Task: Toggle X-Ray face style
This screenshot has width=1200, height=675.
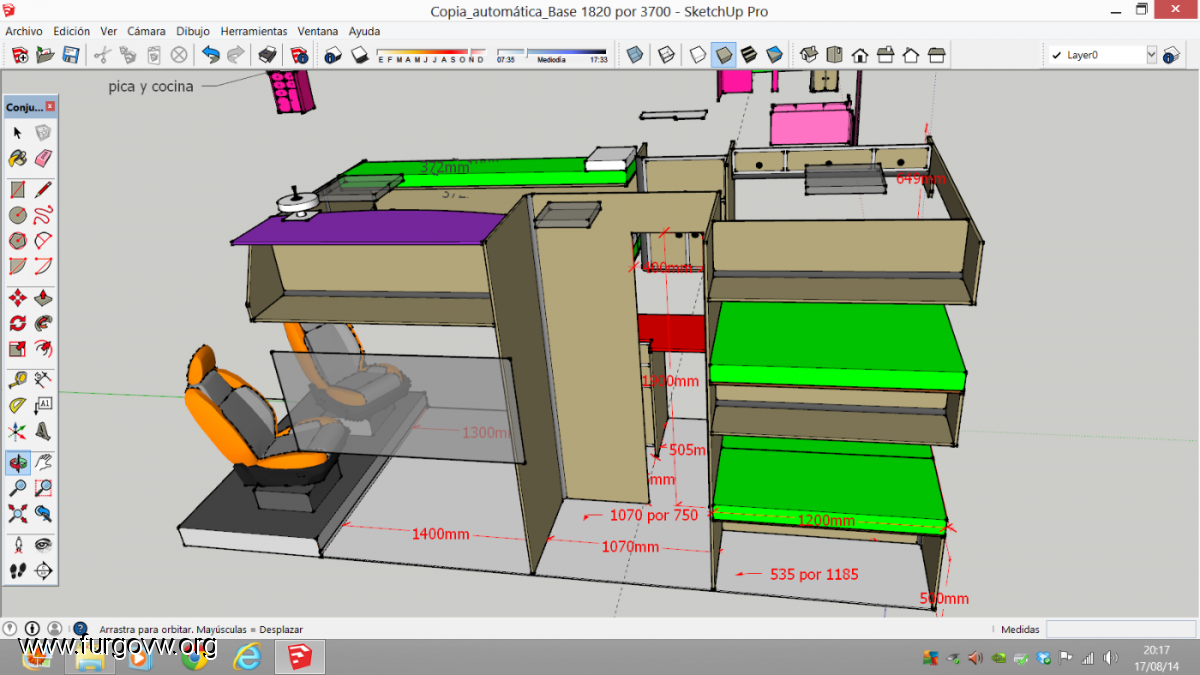Action: click(x=634, y=55)
